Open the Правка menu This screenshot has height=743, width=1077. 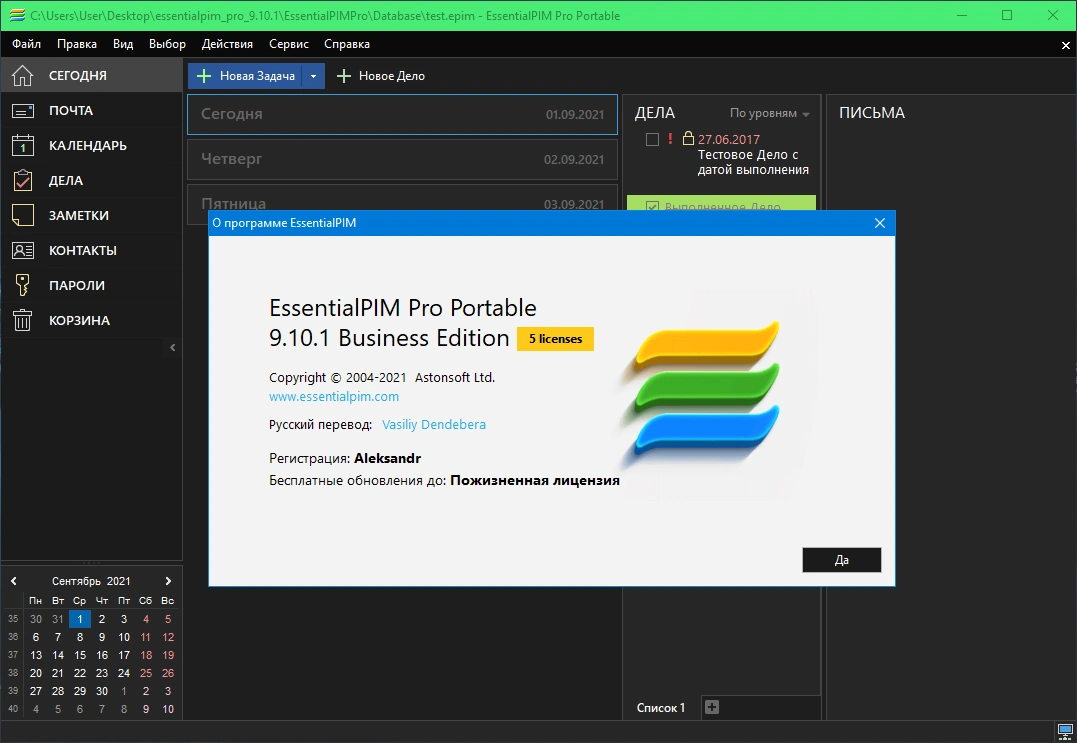(77, 44)
